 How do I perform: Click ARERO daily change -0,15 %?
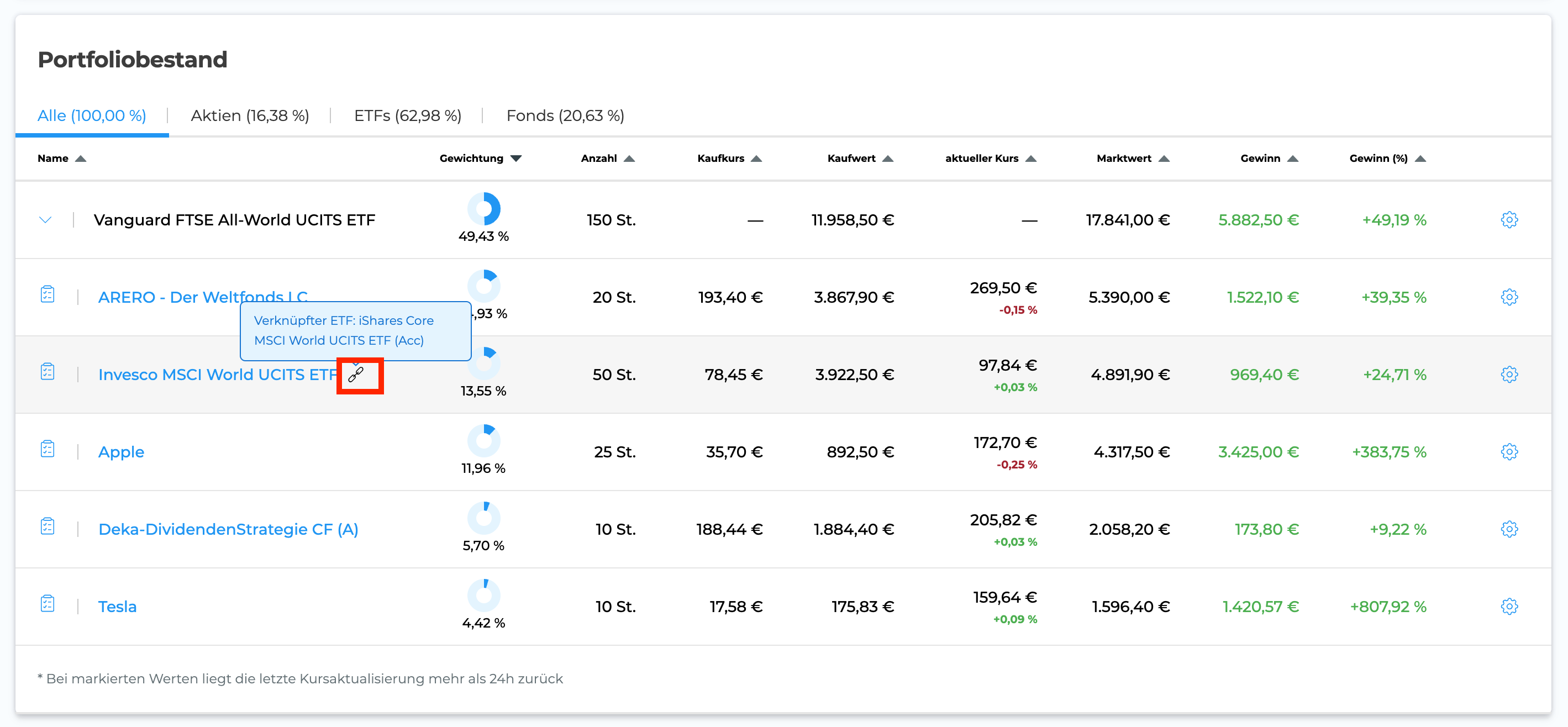1018,310
